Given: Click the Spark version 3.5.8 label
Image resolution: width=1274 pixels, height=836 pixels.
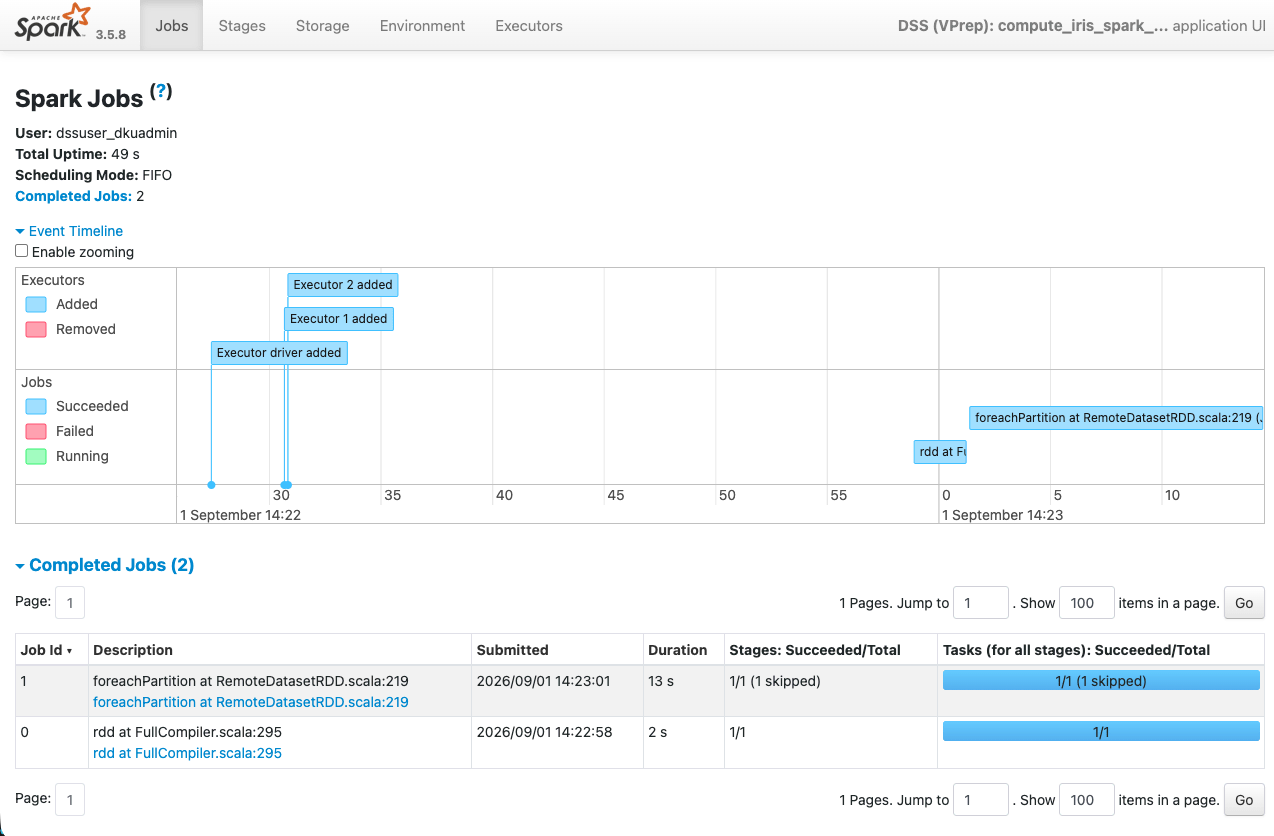Looking at the screenshot, I should pyautogui.click(x=111, y=34).
